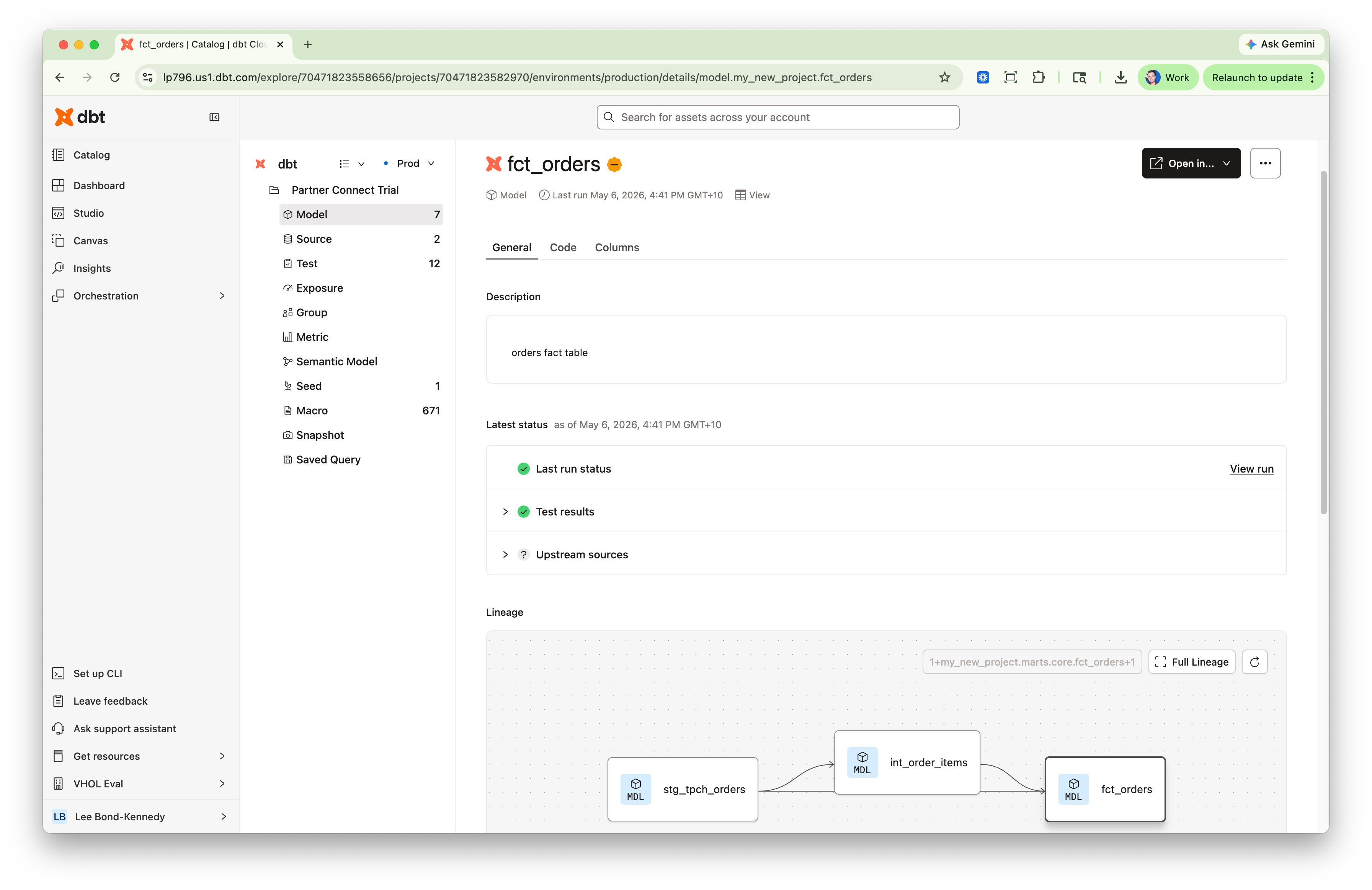The image size is (1372, 890).
Task: Switch to the Columns tab
Action: (x=617, y=247)
